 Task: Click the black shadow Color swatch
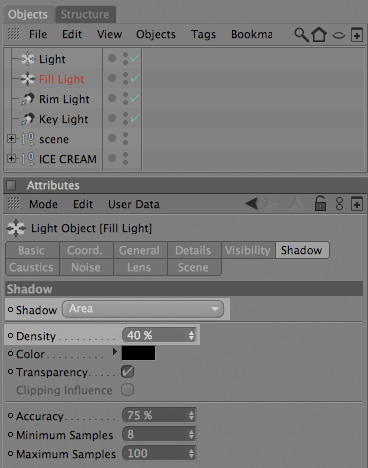click(x=138, y=353)
